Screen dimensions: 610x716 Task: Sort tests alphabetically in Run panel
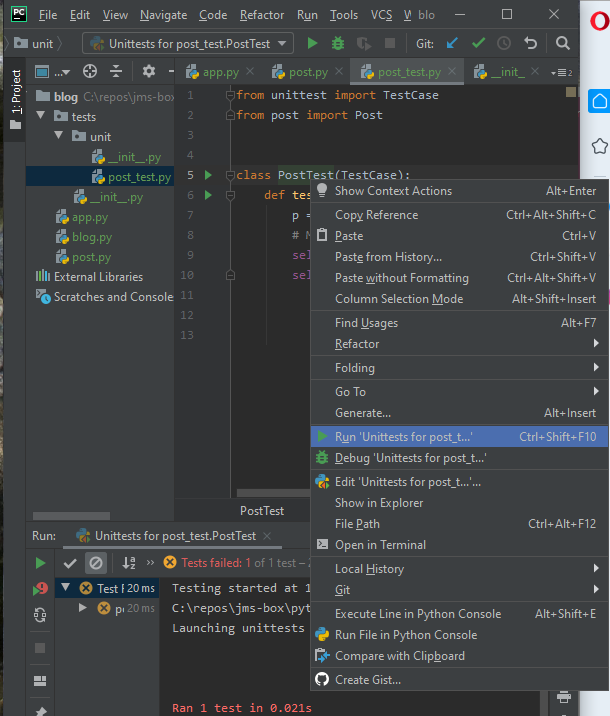(129, 563)
